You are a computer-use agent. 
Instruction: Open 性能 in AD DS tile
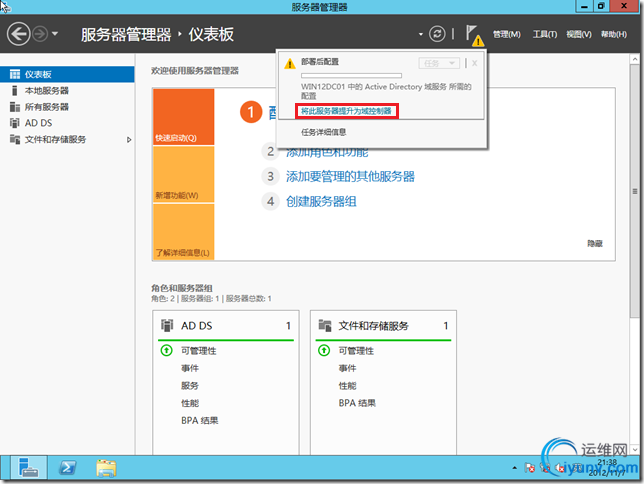pyautogui.click(x=190, y=403)
